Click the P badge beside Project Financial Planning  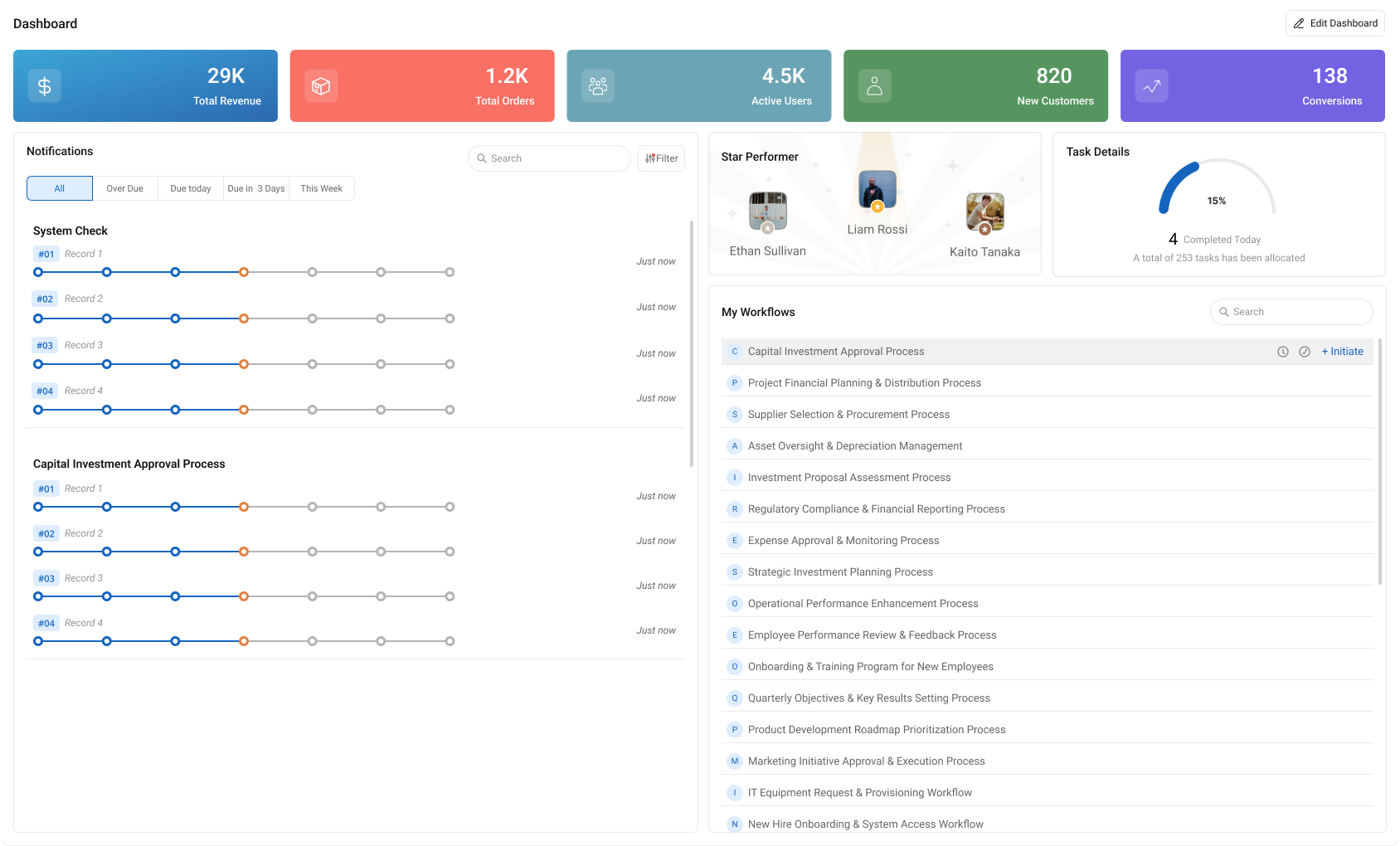(735, 383)
